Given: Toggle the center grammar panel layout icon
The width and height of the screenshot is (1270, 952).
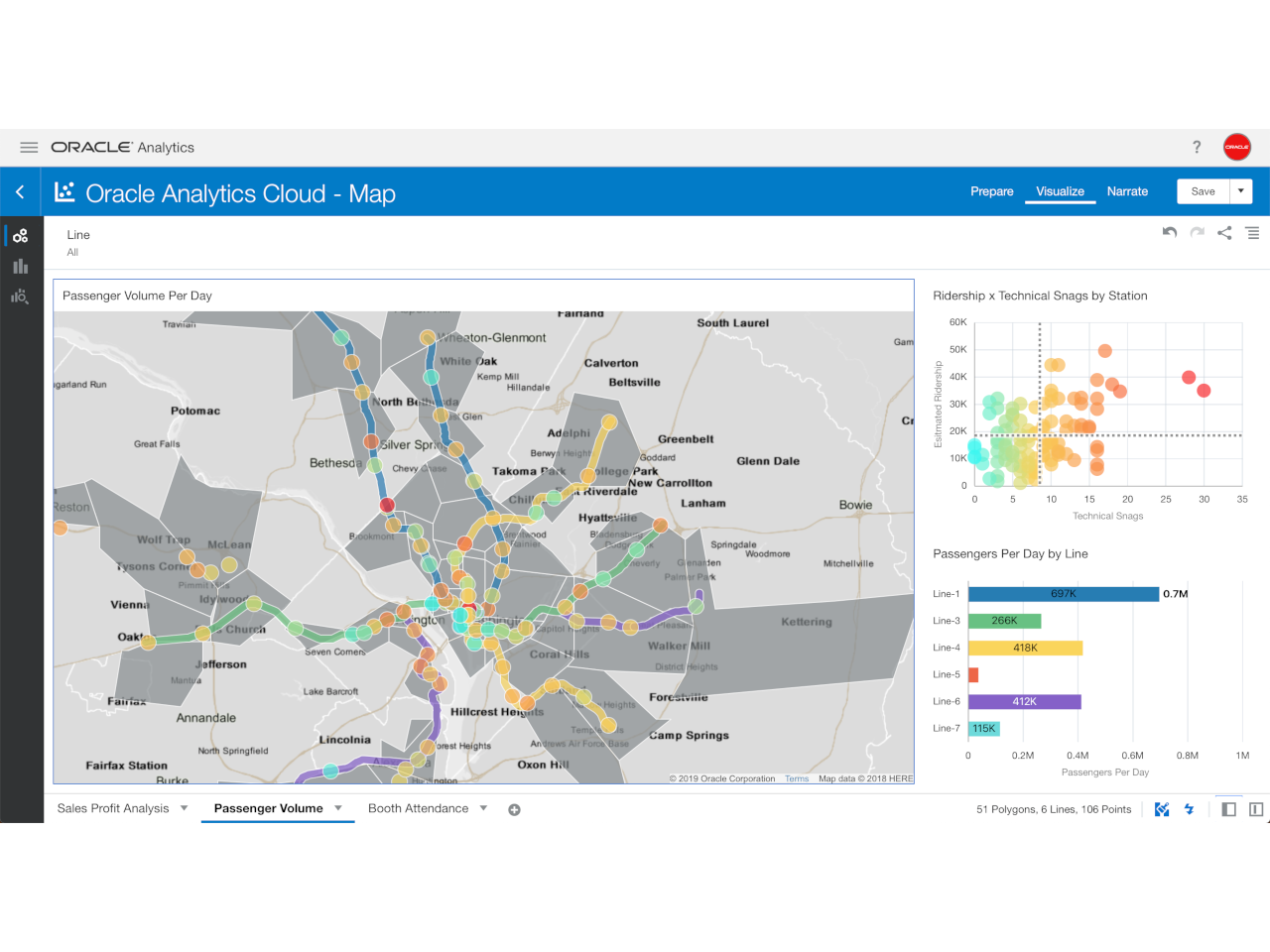Looking at the screenshot, I should pos(1256,809).
